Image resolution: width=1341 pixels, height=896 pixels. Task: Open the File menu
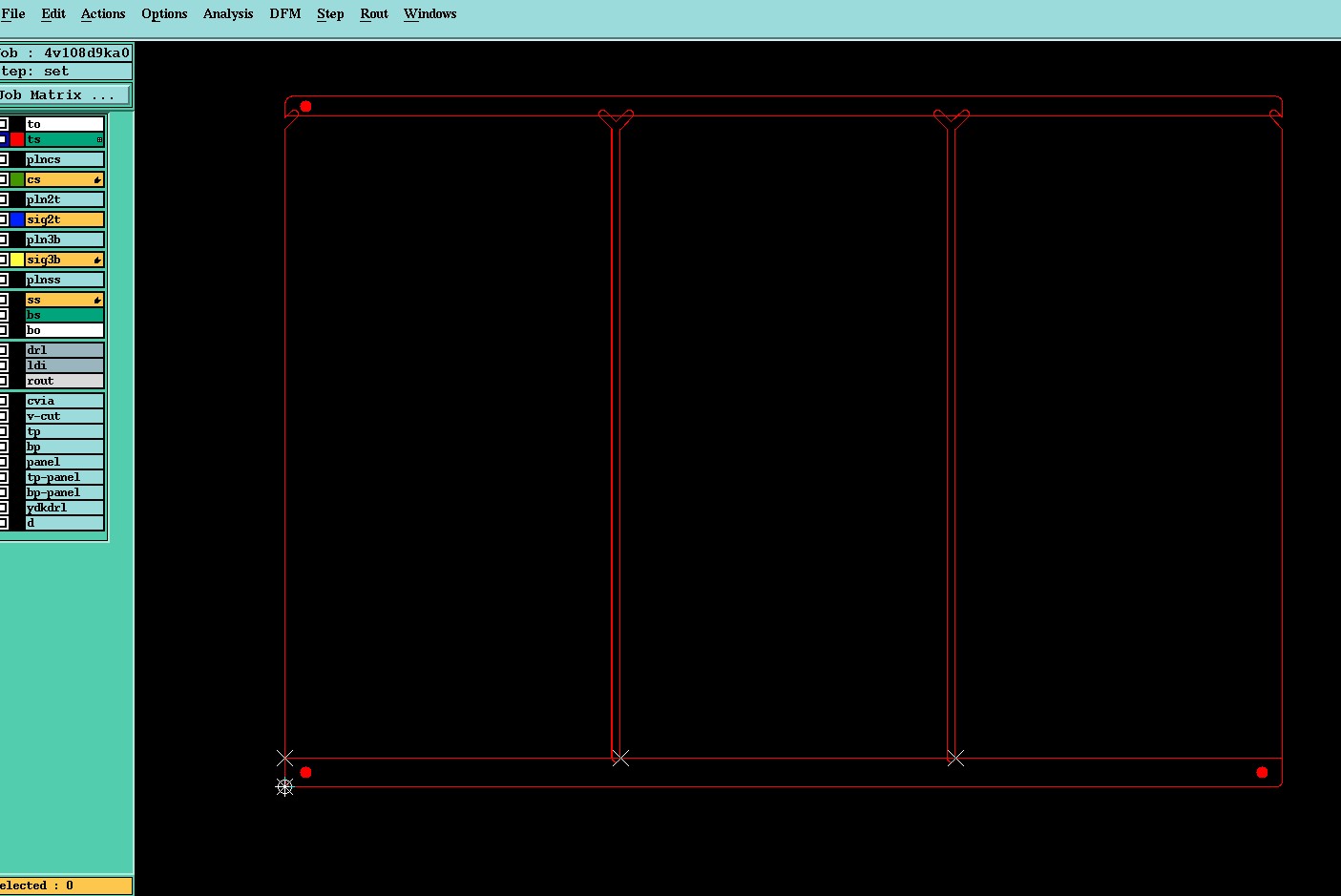pyautogui.click(x=13, y=13)
